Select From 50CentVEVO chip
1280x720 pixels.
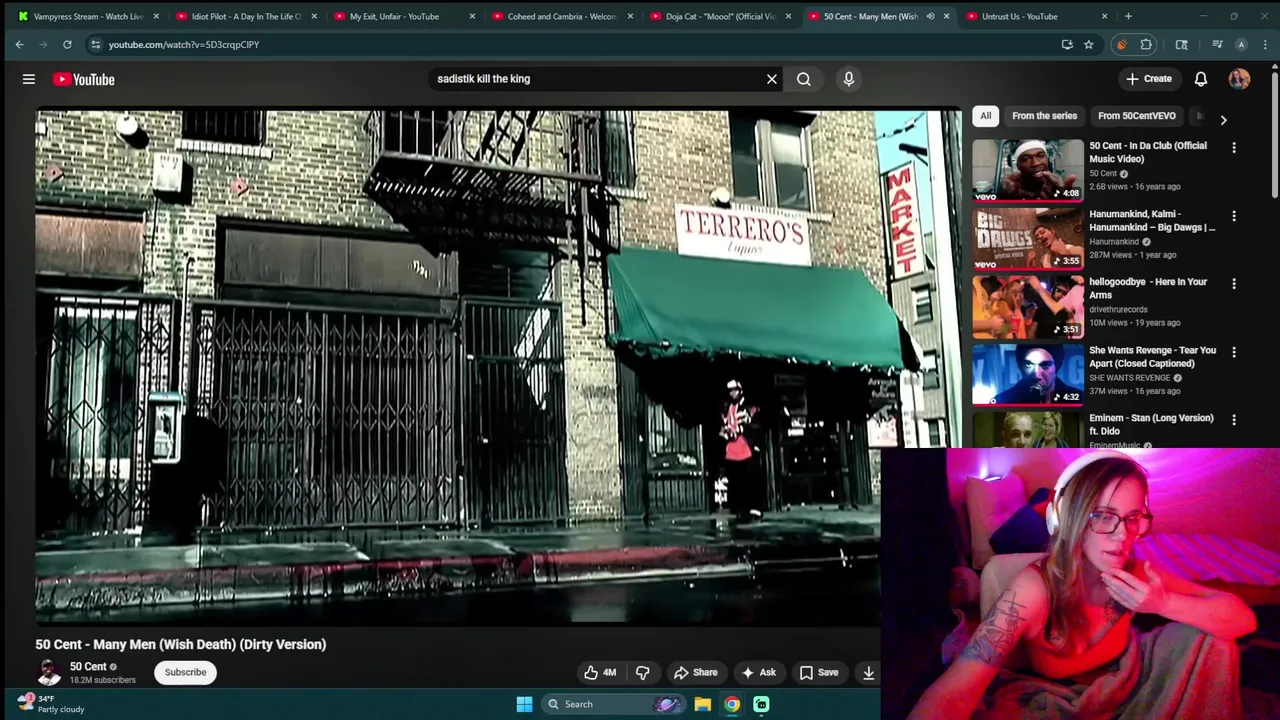point(1136,116)
